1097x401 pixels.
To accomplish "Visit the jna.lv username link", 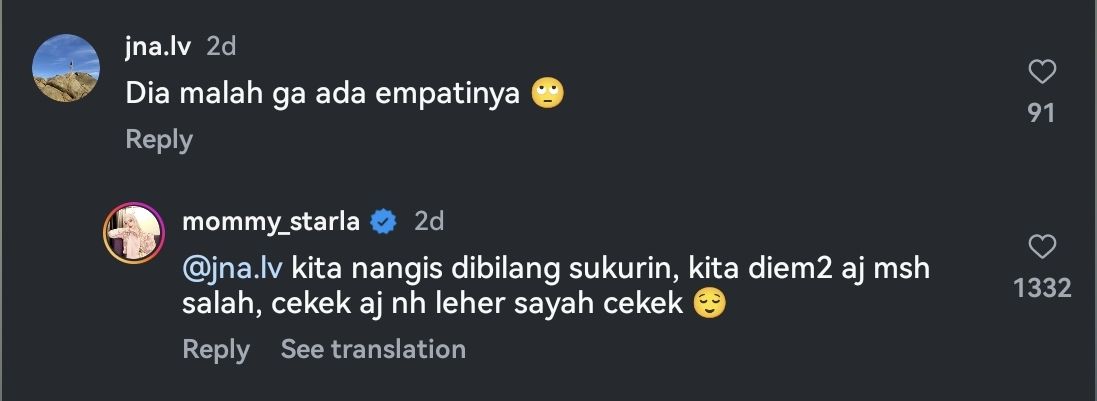I will pyautogui.click(x=158, y=47).
